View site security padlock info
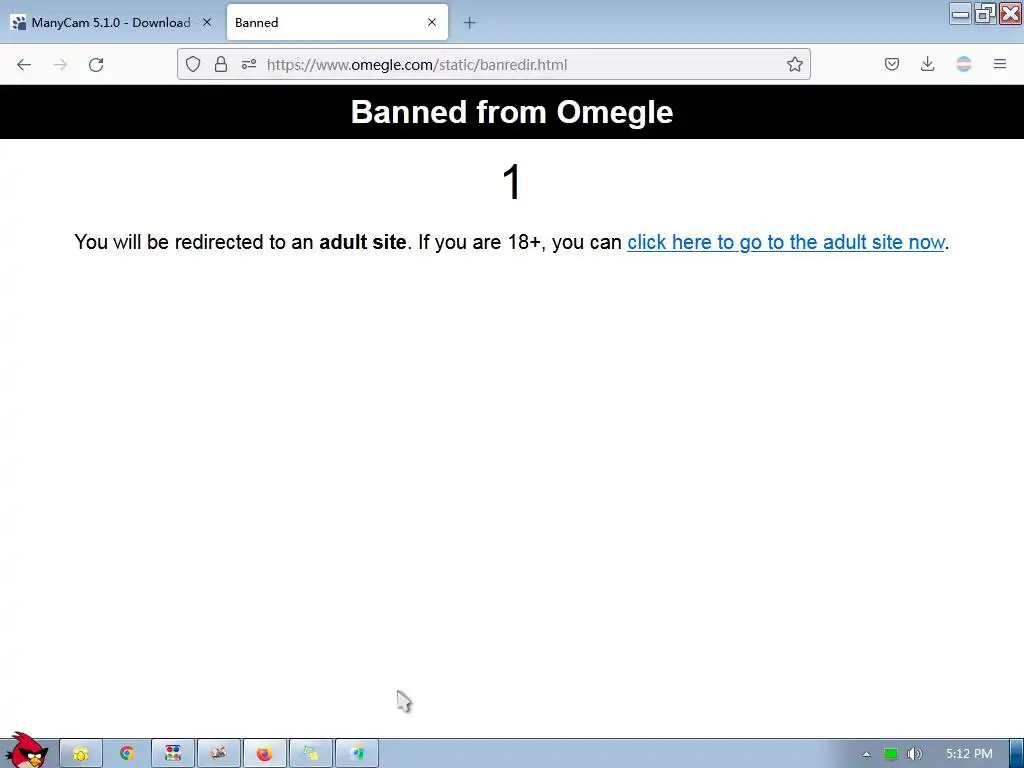The width and height of the screenshot is (1024, 768). pos(221,64)
